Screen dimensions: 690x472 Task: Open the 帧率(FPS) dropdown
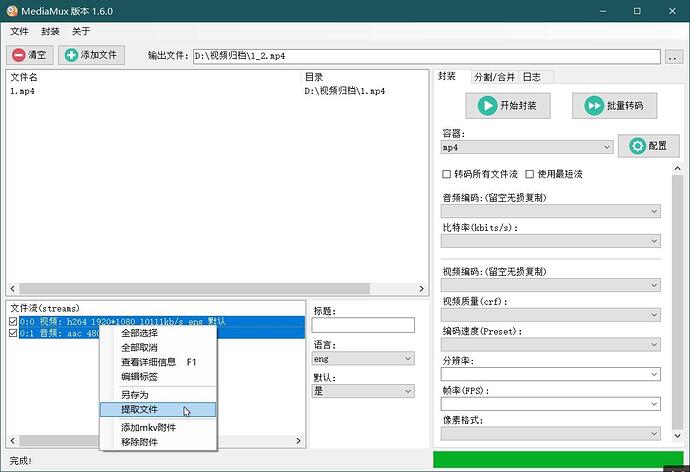point(551,404)
